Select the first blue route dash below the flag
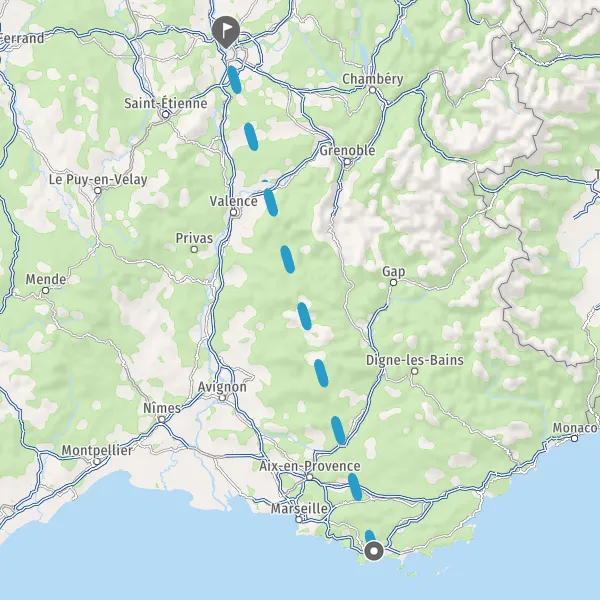The height and width of the screenshot is (600, 600). (234, 80)
